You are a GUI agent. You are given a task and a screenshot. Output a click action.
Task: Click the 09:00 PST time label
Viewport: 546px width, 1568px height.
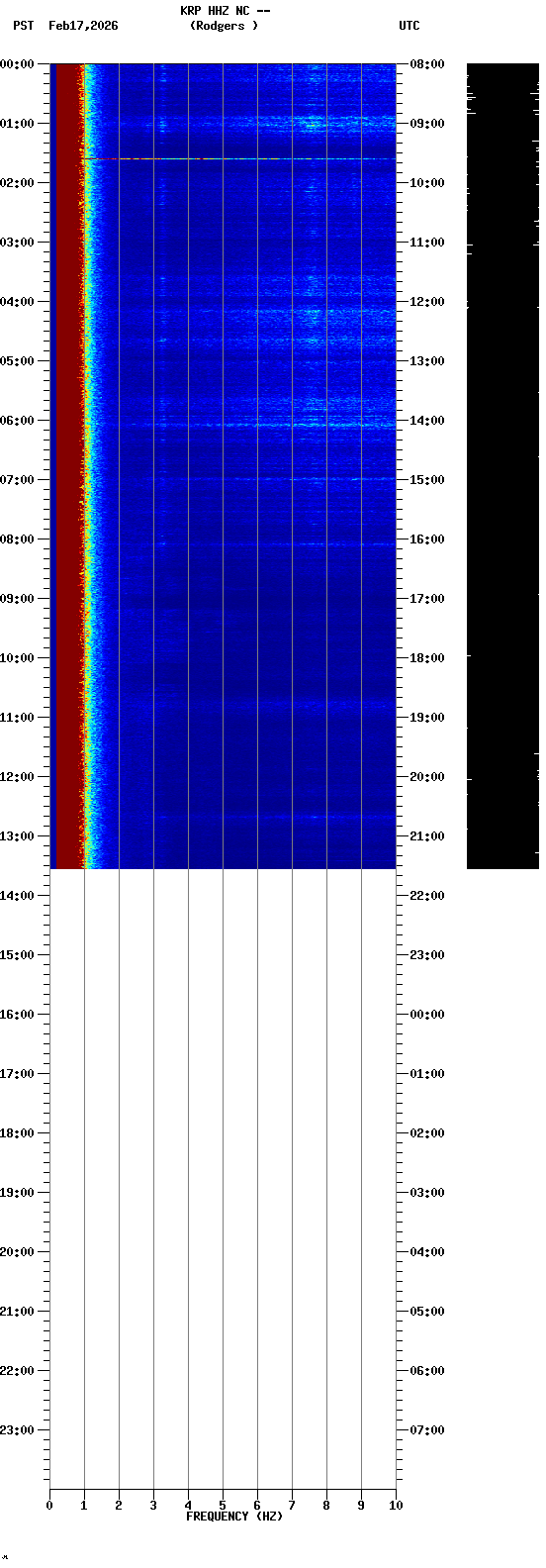click(17, 599)
